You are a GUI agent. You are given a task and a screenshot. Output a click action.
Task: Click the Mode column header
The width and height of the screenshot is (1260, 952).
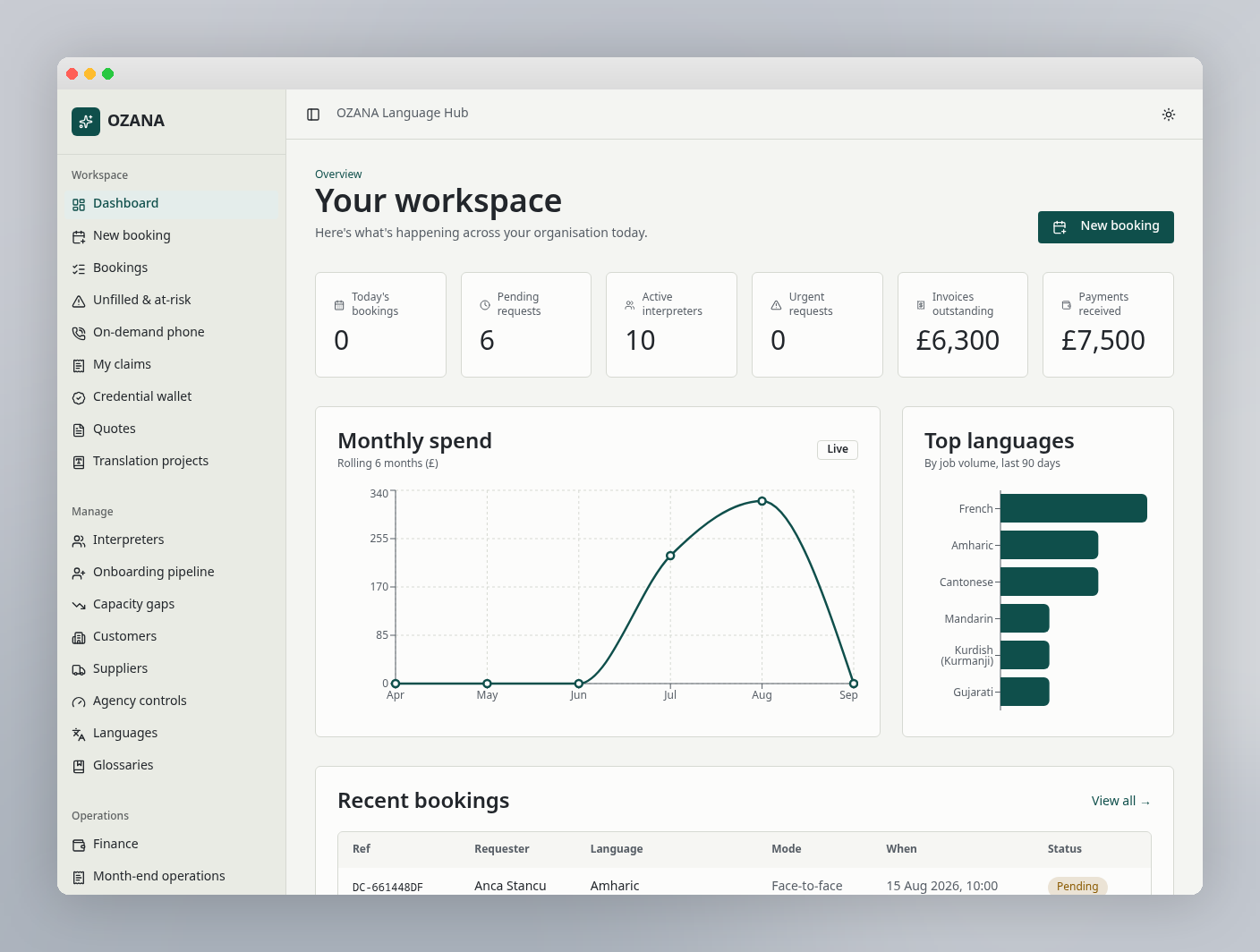click(x=787, y=849)
